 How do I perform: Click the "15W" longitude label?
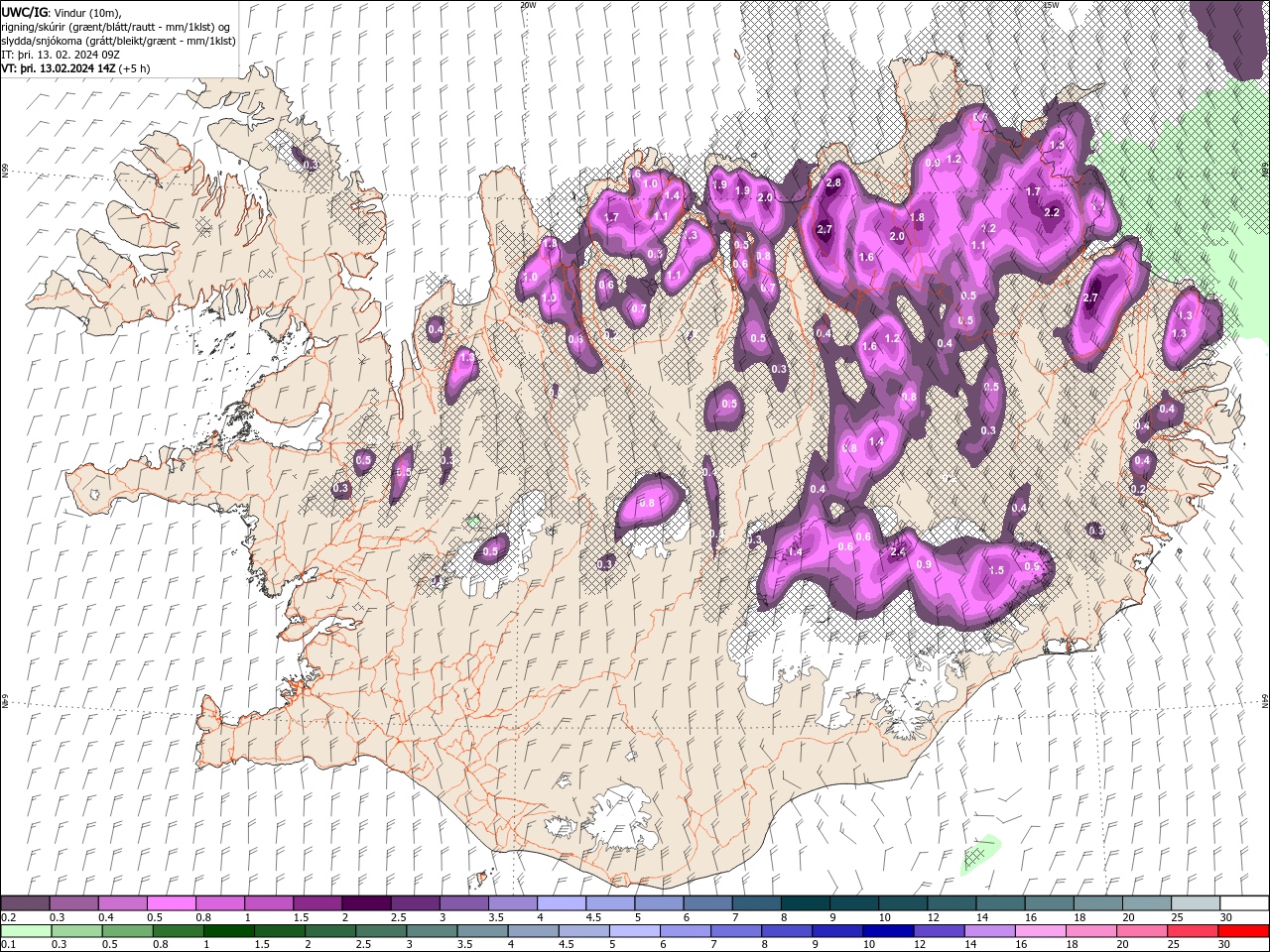point(1051,5)
